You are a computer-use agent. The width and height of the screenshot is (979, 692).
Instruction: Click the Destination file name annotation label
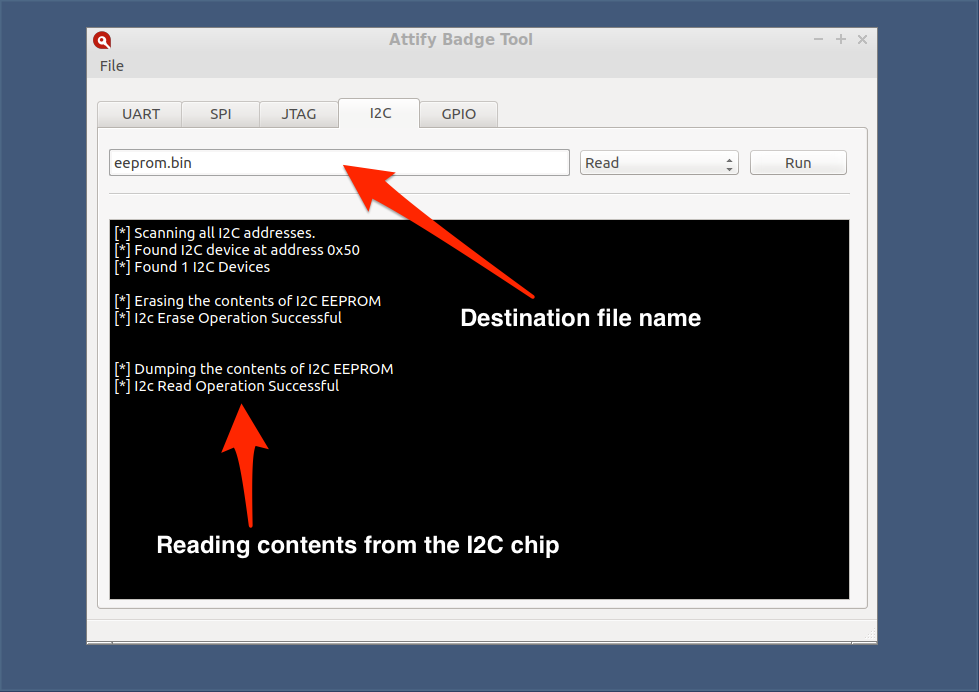tap(580, 318)
